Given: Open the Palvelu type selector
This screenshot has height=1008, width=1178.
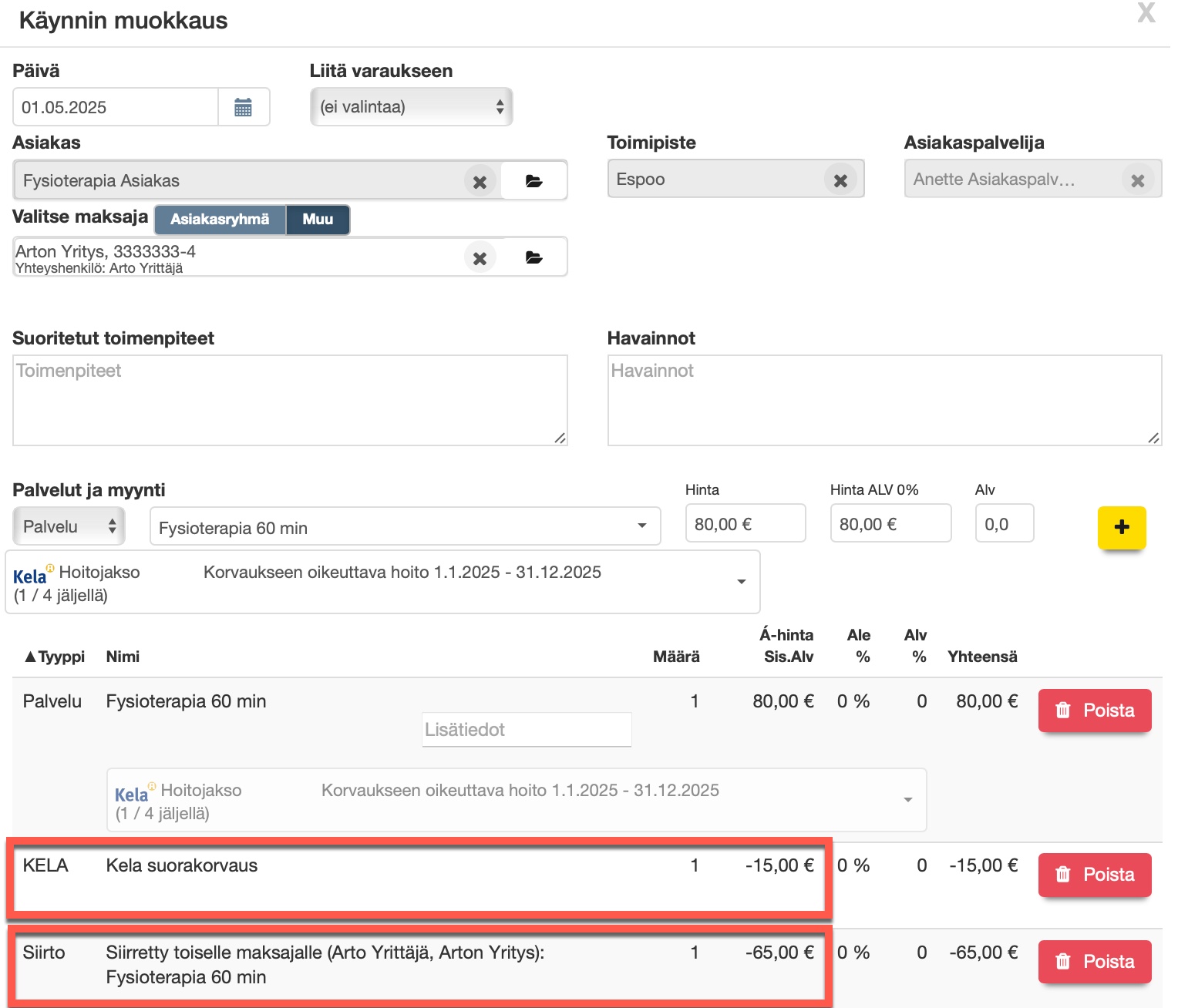Looking at the screenshot, I should [x=69, y=527].
